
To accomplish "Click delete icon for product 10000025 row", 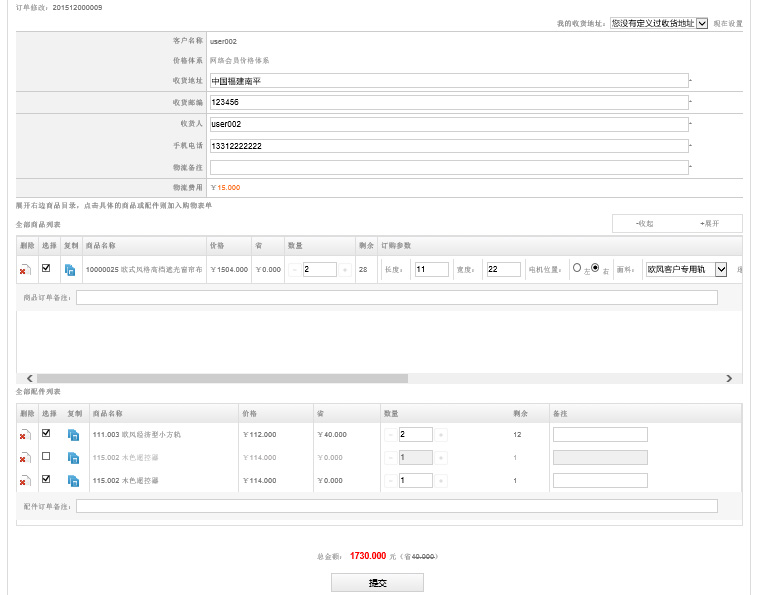I will 25,270.
